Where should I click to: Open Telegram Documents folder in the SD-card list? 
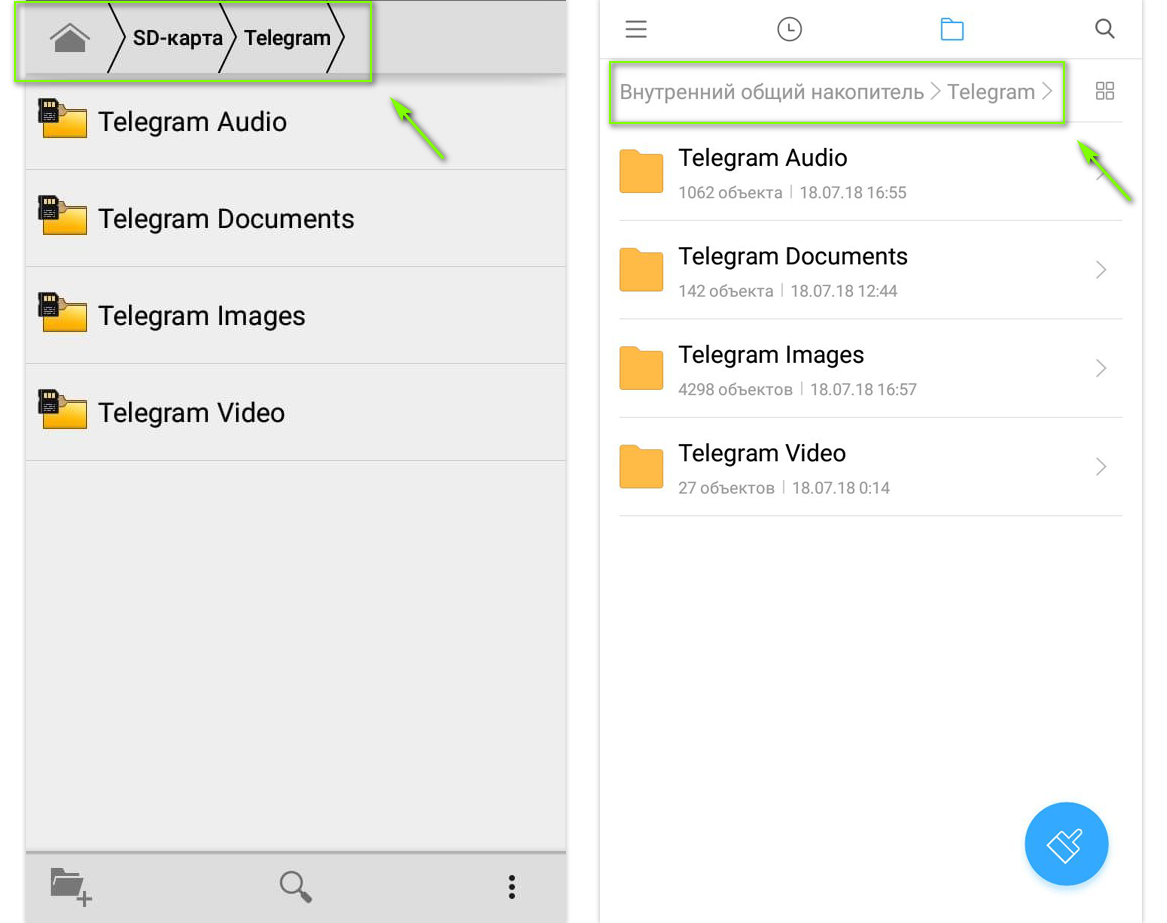226,219
